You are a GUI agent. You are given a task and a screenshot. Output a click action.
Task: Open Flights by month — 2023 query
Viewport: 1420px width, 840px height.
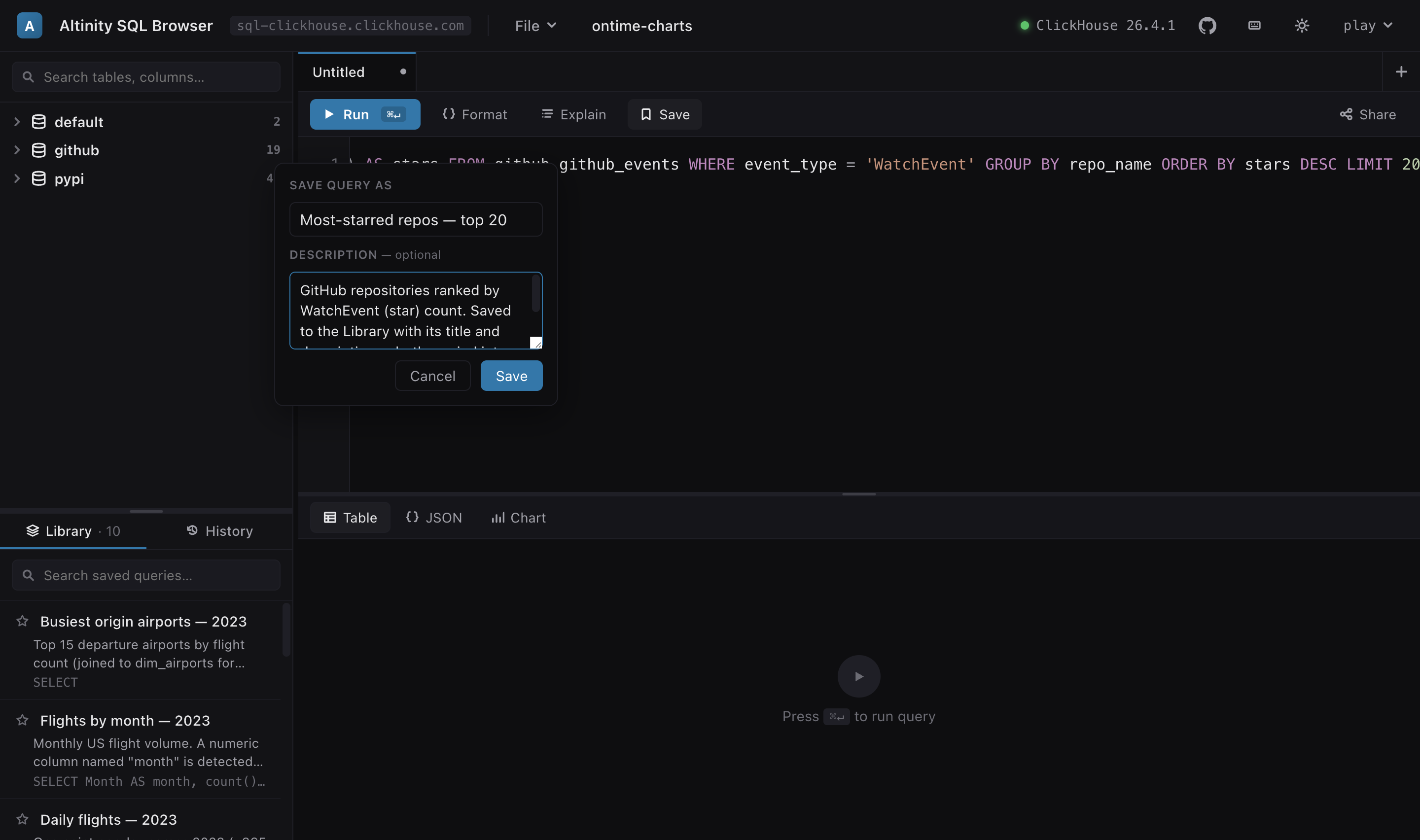(x=125, y=721)
